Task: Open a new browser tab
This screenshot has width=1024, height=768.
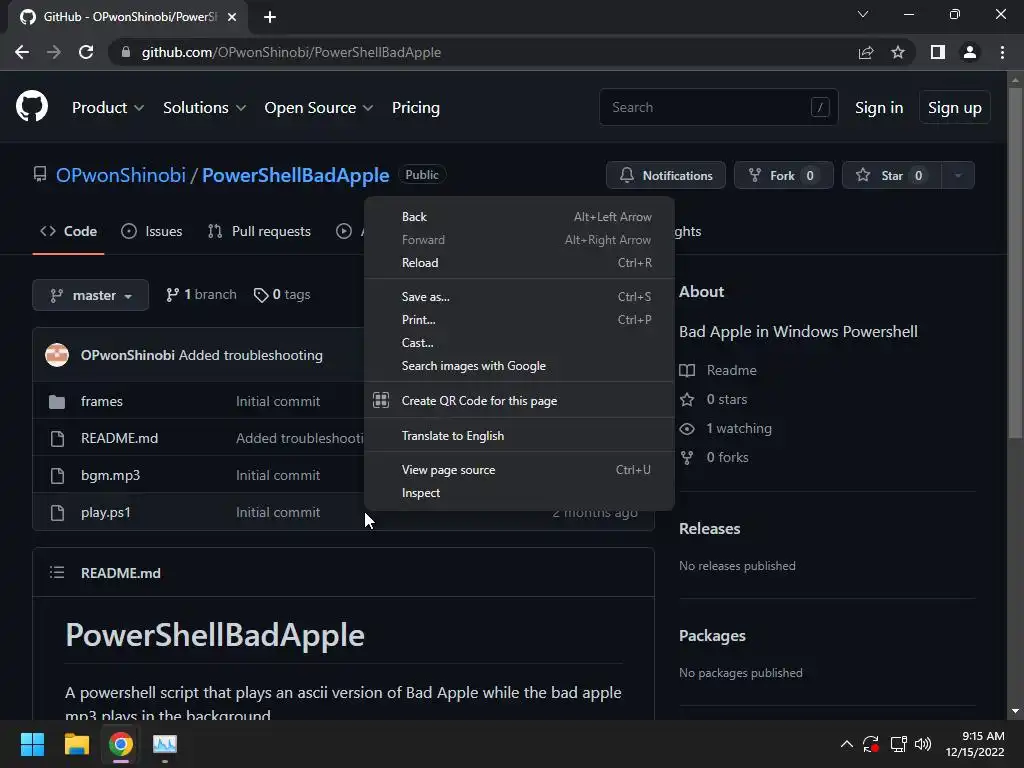Action: (x=270, y=17)
